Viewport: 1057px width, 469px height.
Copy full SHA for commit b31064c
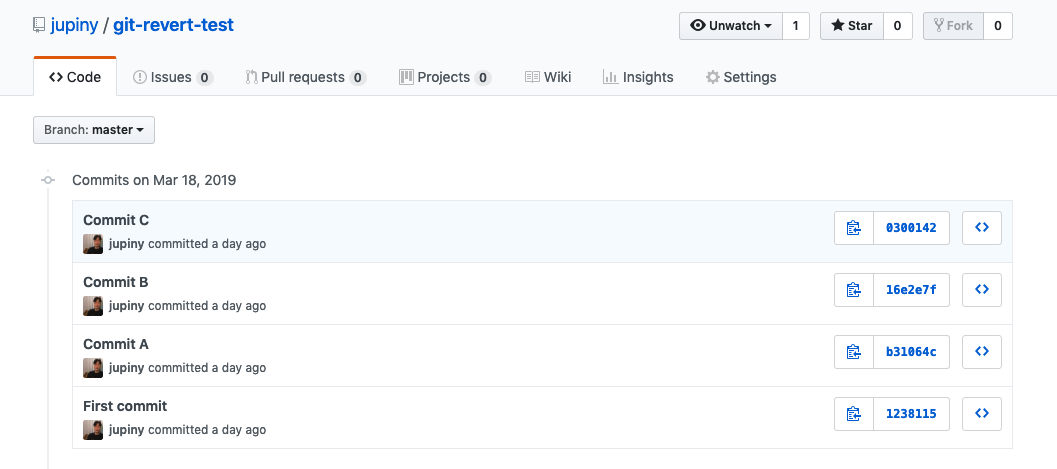[x=854, y=352]
